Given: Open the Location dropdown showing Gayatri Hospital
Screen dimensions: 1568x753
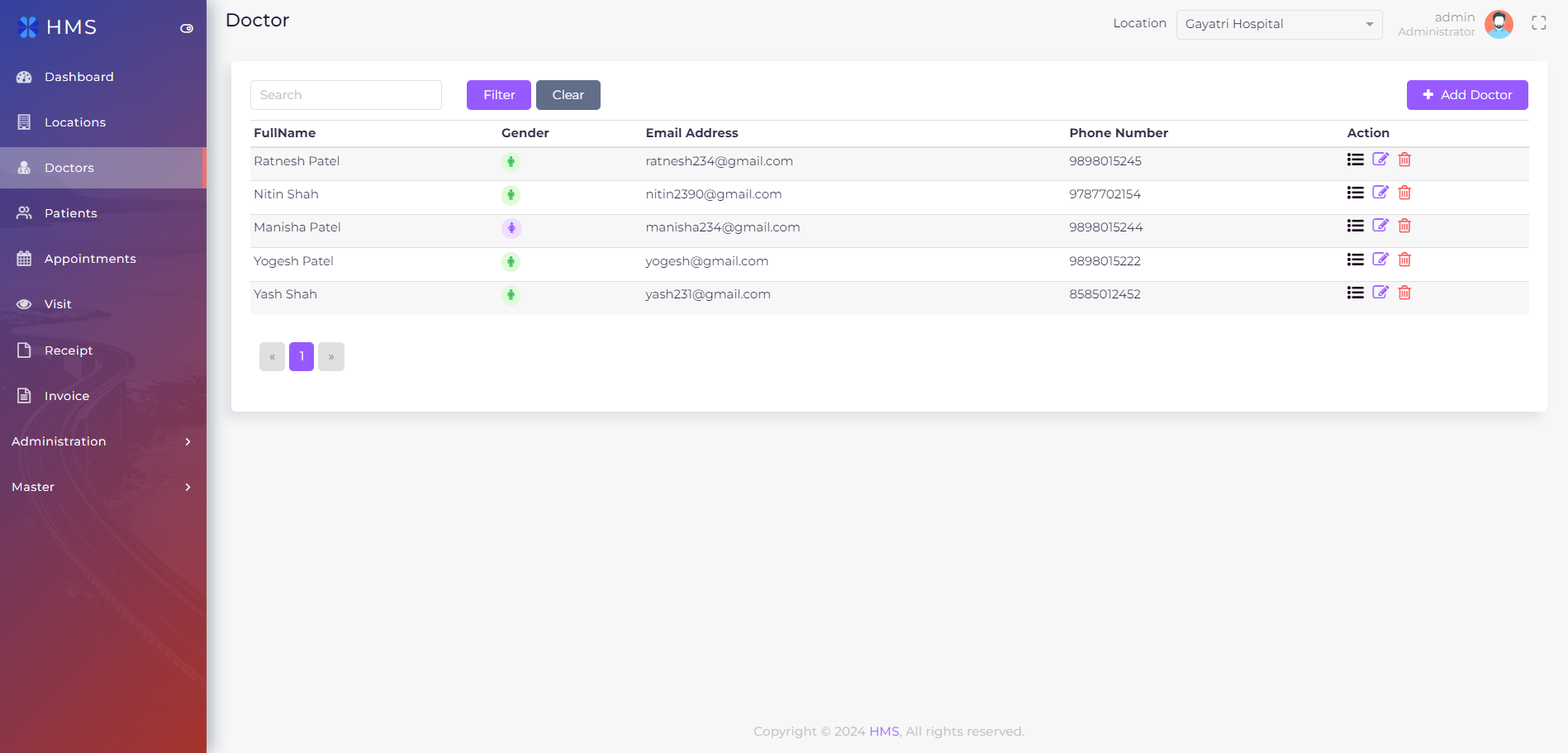Looking at the screenshot, I should point(1278,24).
